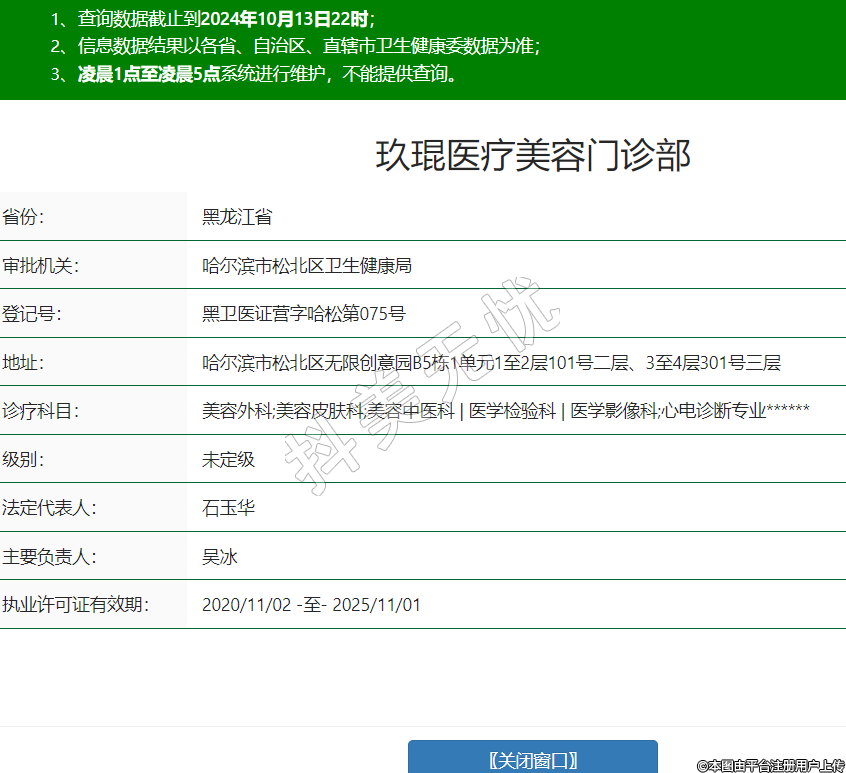Select the 审批机关 field label
Image resolution: width=846 pixels, height=773 pixels.
click(x=40, y=266)
